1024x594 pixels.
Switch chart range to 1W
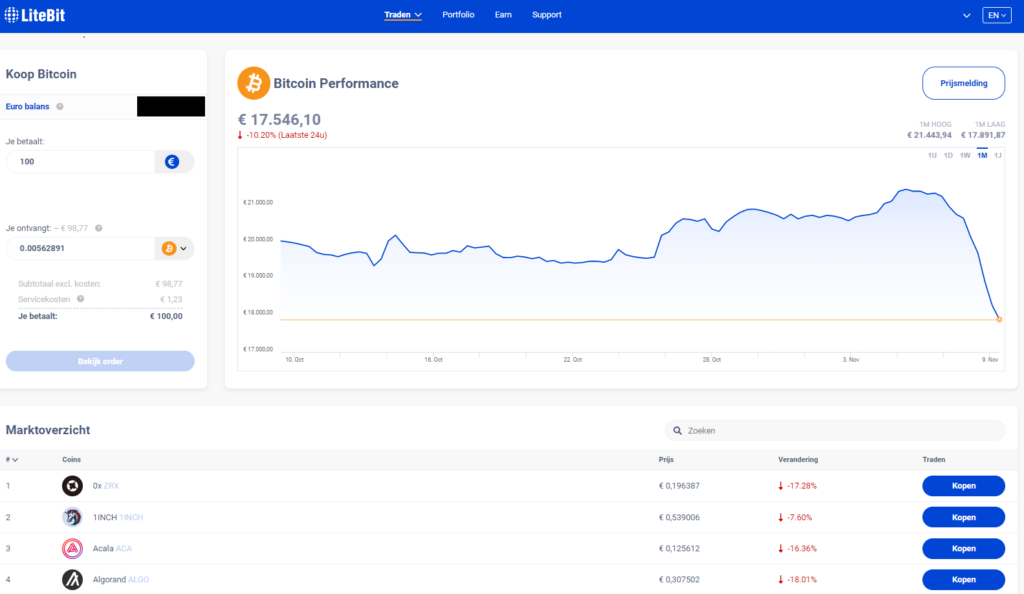coord(965,155)
